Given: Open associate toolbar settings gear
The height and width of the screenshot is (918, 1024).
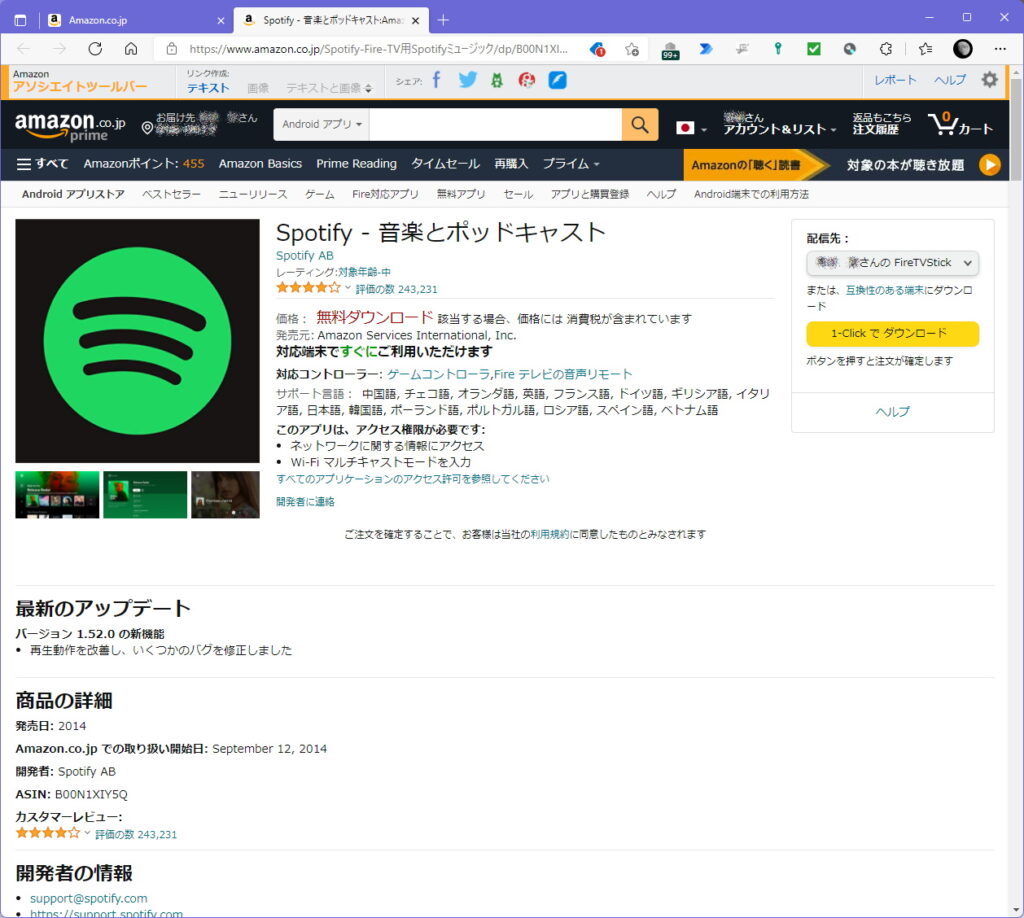Looking at the screenshot, I should pos(990,80).
